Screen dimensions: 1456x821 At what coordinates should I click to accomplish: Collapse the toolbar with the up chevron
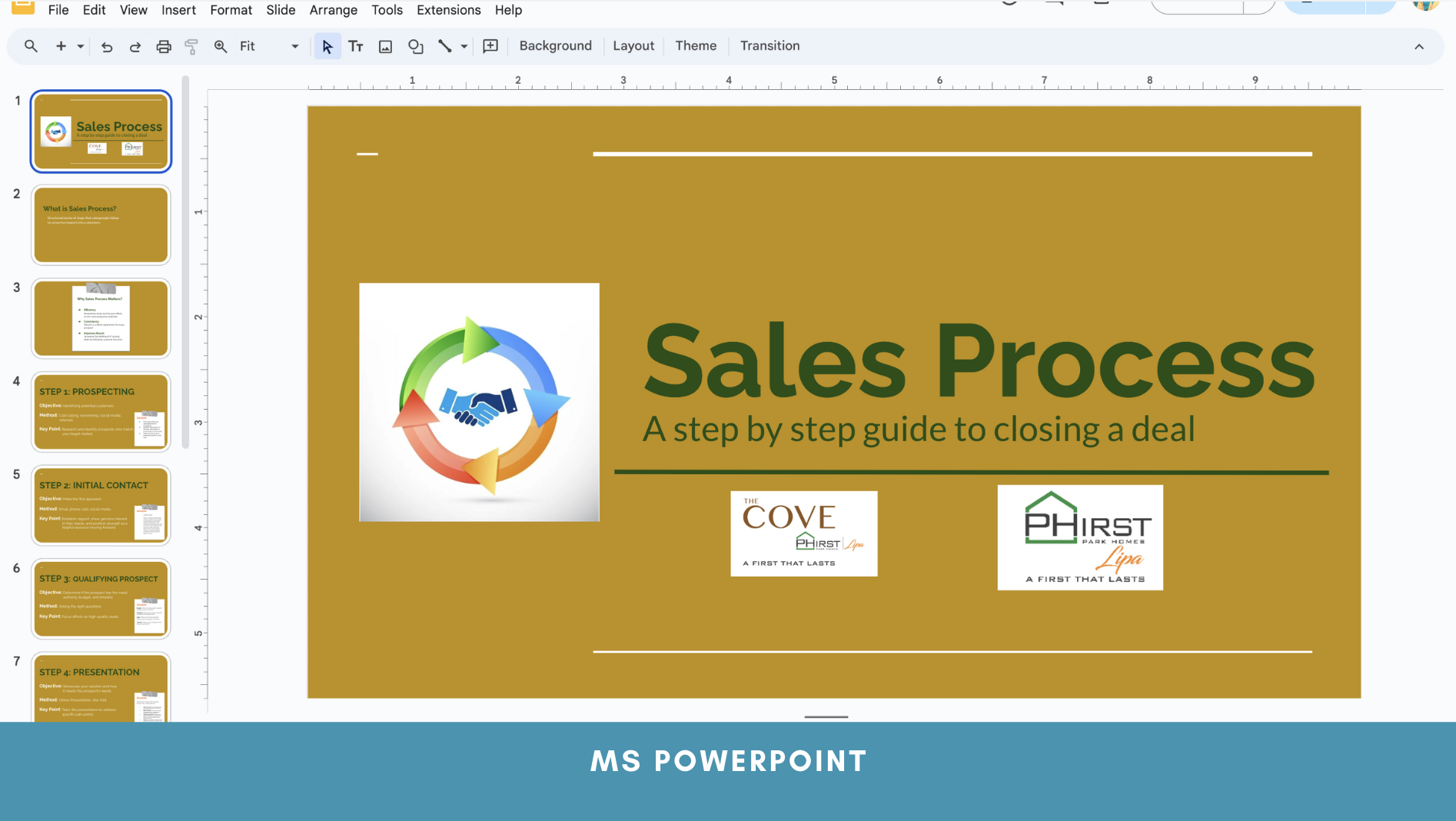(x=1419, y=47)
